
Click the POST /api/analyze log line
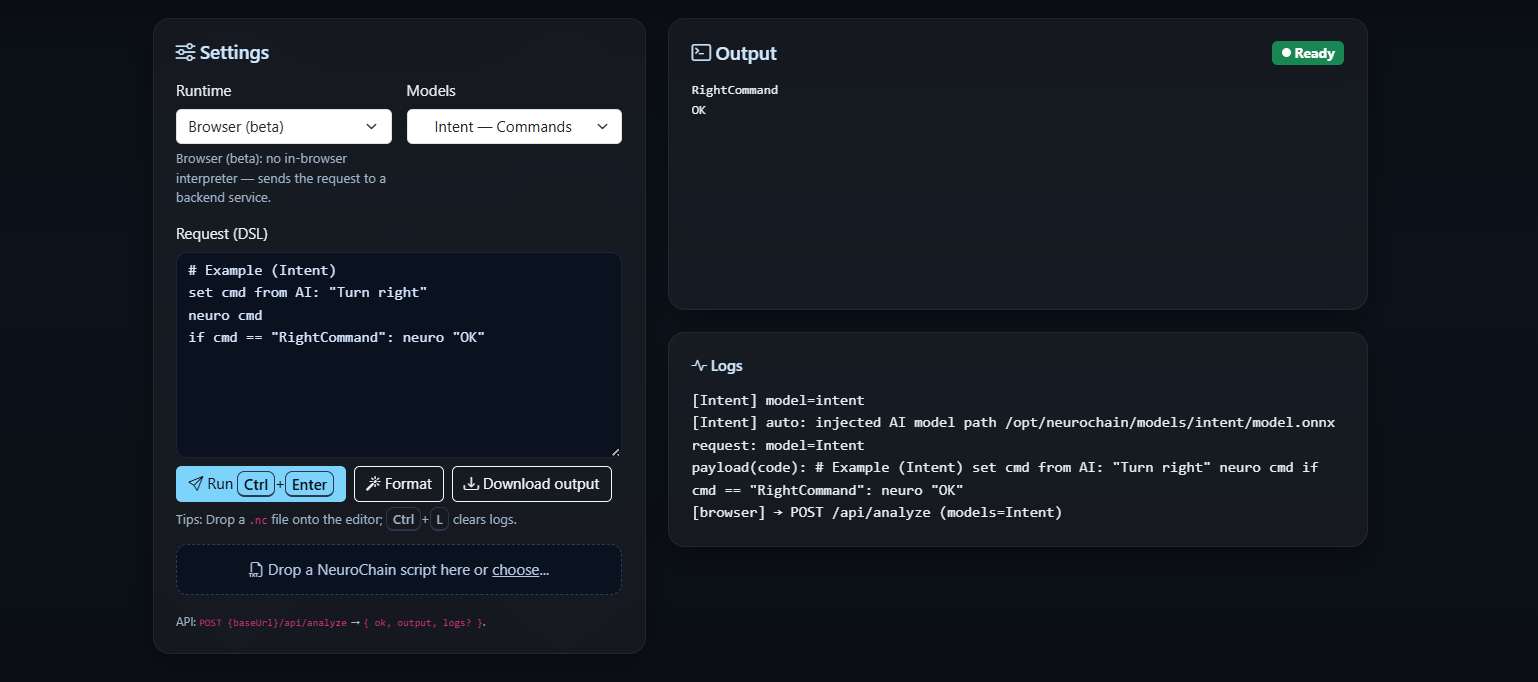pos(876,512)
